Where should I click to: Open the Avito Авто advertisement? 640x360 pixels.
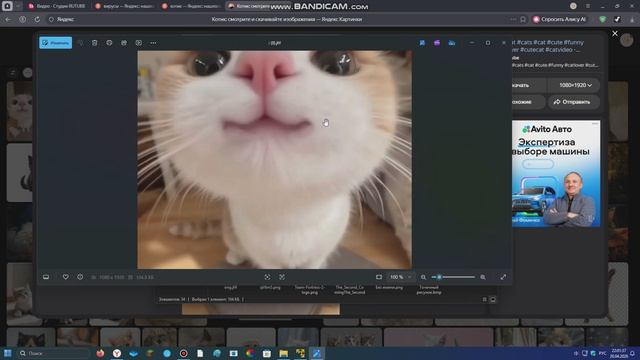pos(556,173)
